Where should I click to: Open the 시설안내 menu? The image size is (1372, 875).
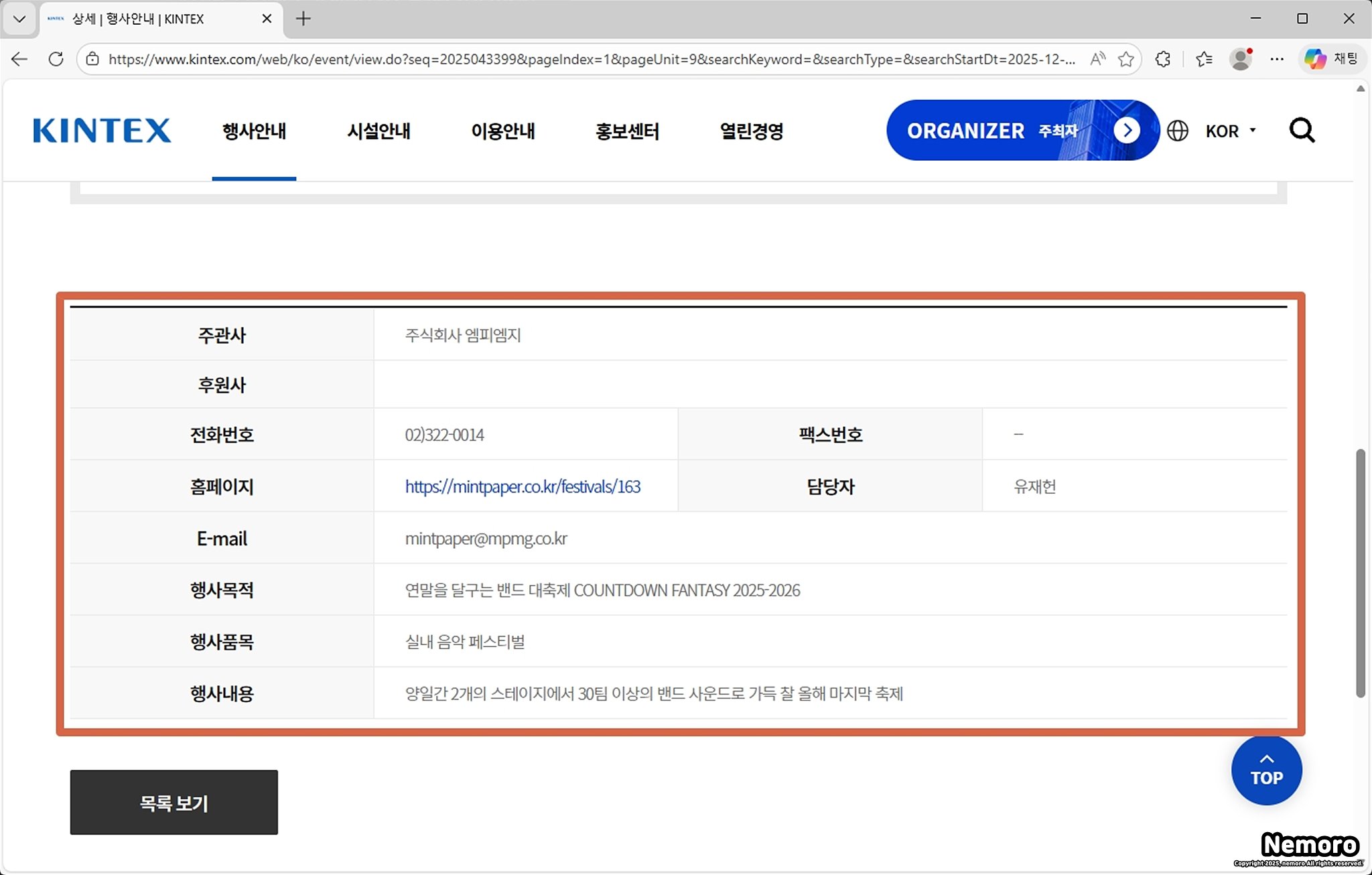(x=379, y=131)
